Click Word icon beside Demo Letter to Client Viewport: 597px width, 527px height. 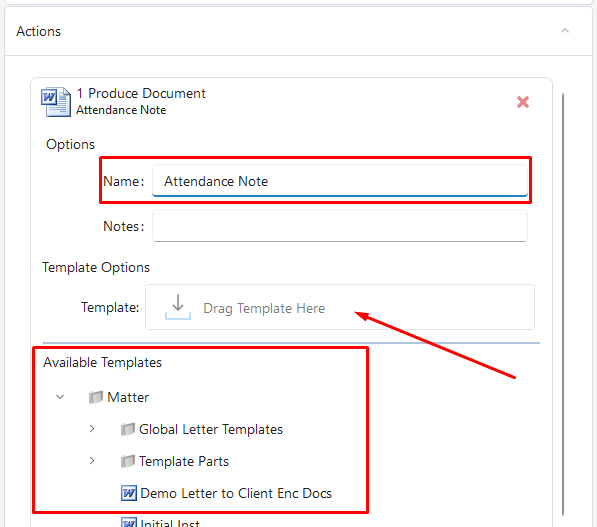129,493
